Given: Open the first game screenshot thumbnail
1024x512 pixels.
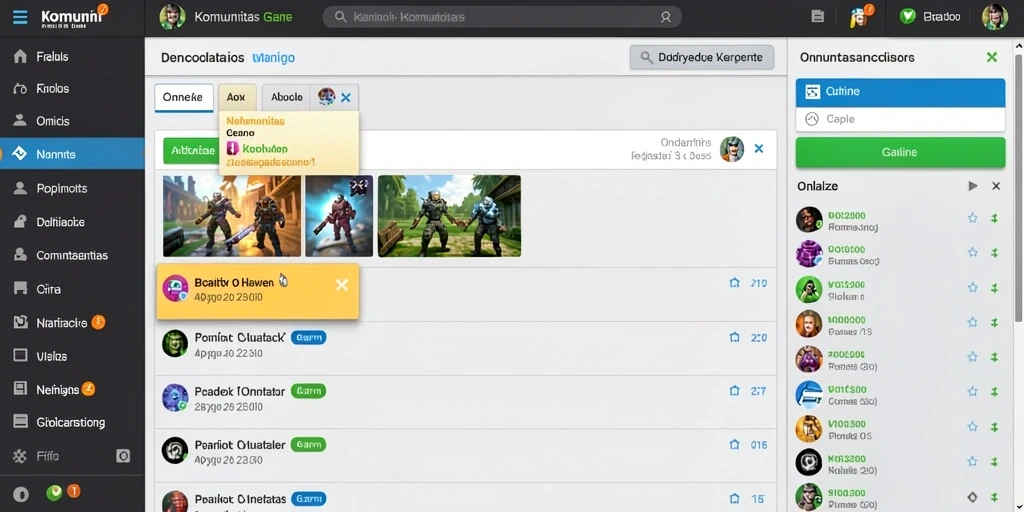Looking at the screenshot, I should [x=232, y=216].
